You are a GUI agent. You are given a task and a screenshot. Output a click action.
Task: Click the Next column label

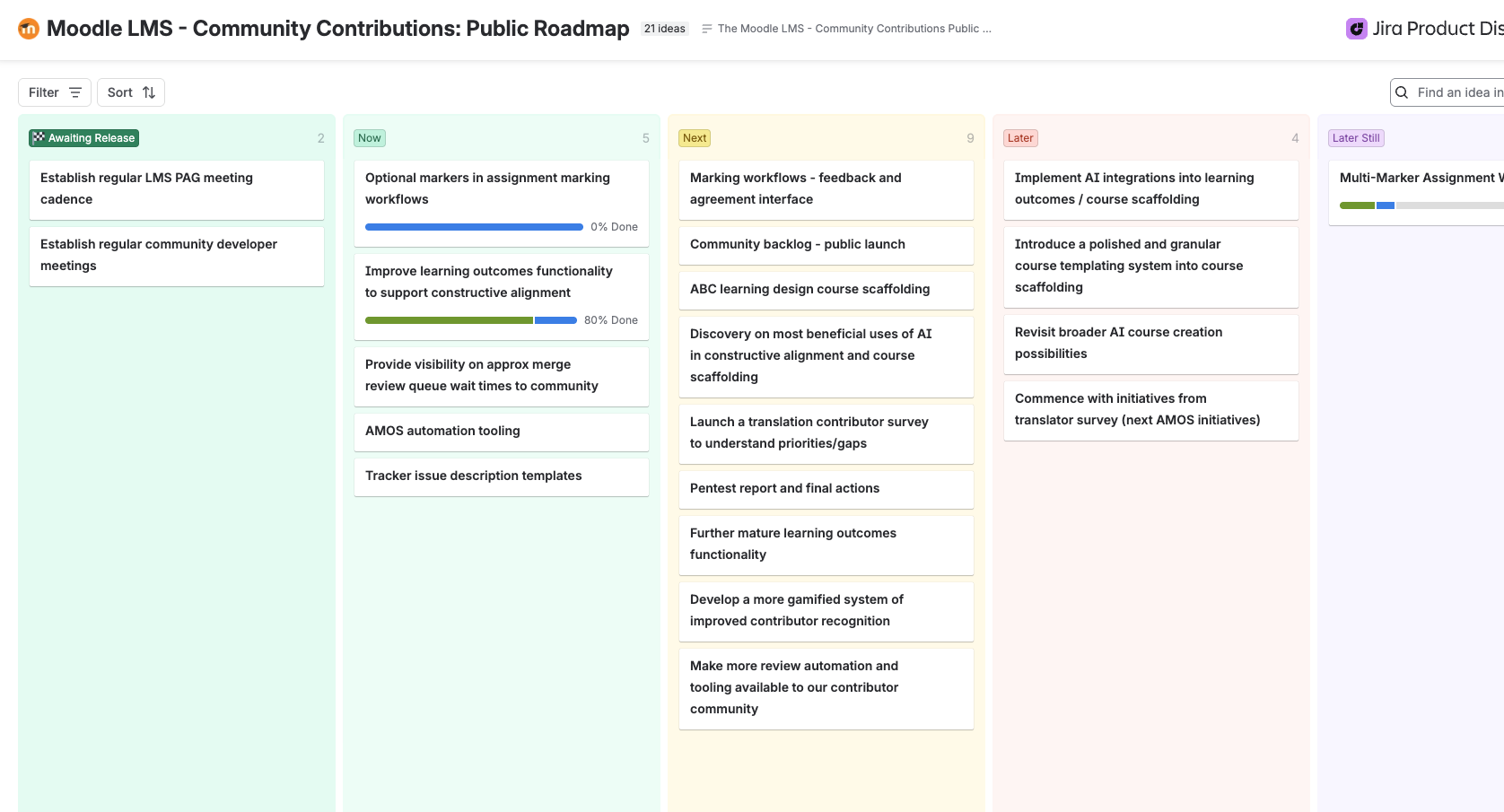695,138
